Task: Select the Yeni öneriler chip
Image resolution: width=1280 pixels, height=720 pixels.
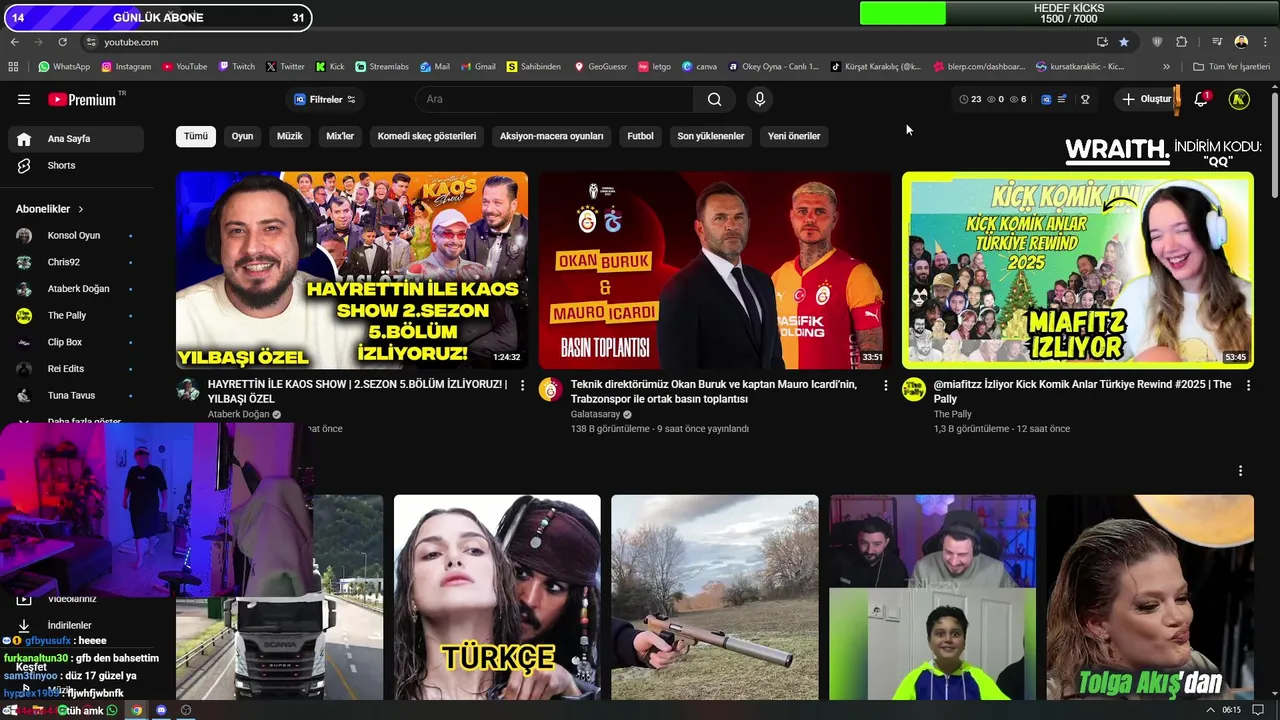Action: (x=794, y=136)
